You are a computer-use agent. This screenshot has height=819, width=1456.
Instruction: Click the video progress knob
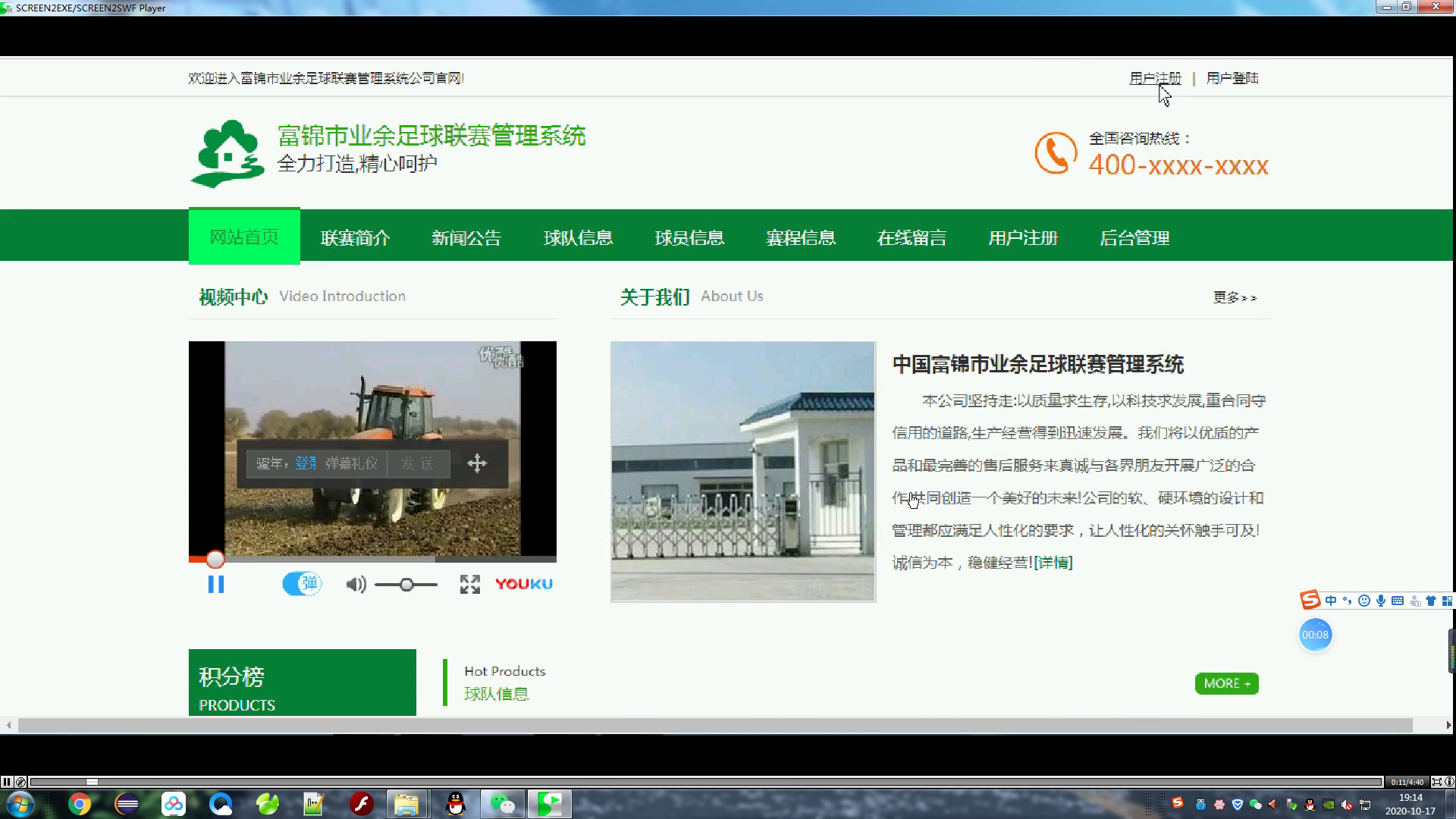click(x=215, y=560)
